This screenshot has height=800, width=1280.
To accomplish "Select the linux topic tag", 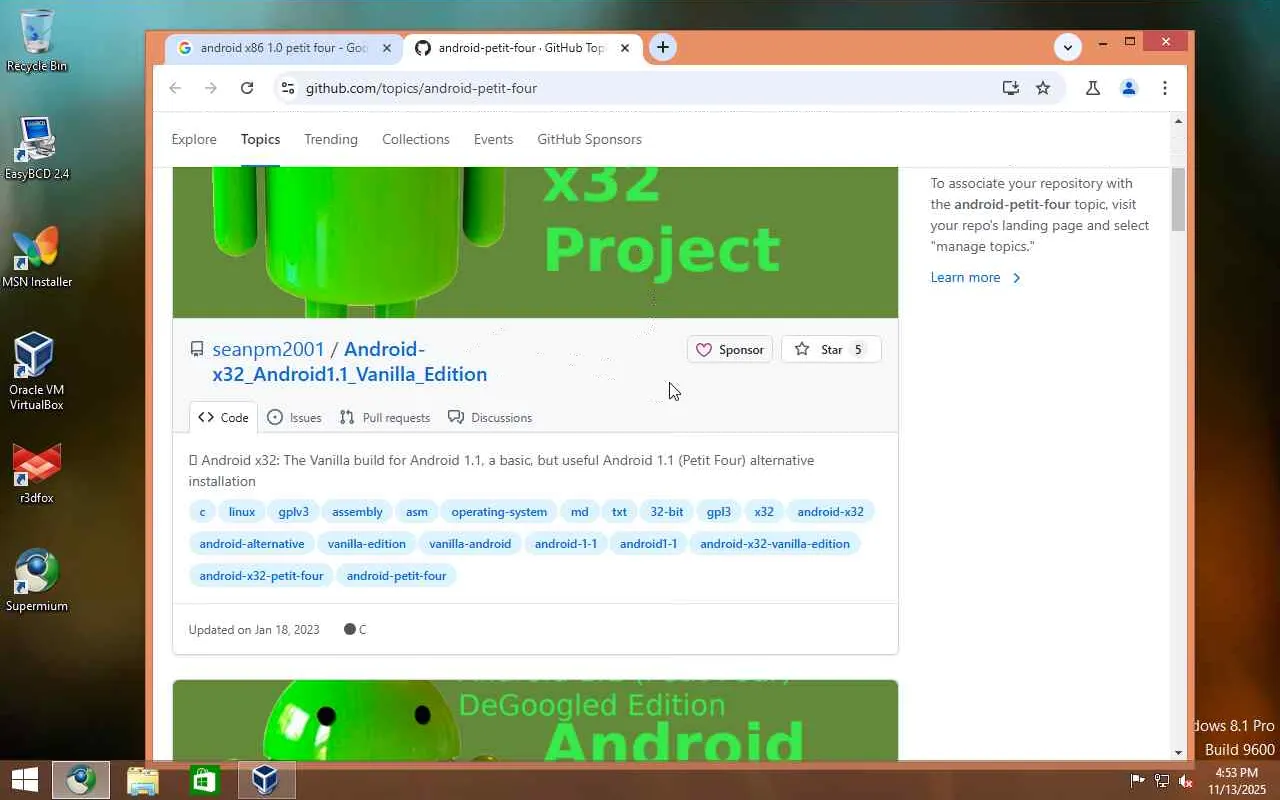I will tap(242, 512).
